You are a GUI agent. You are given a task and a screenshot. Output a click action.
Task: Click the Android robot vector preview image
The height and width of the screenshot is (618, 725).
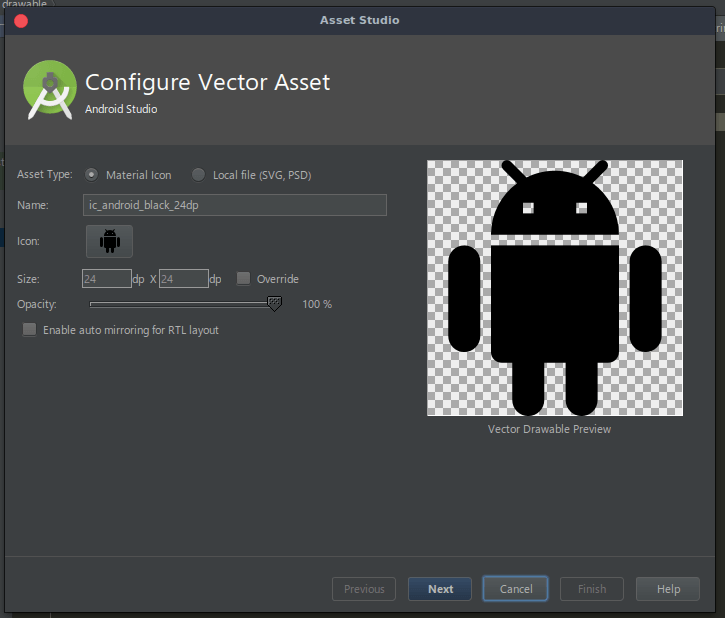pyautogui.click(x=555, y=288)
